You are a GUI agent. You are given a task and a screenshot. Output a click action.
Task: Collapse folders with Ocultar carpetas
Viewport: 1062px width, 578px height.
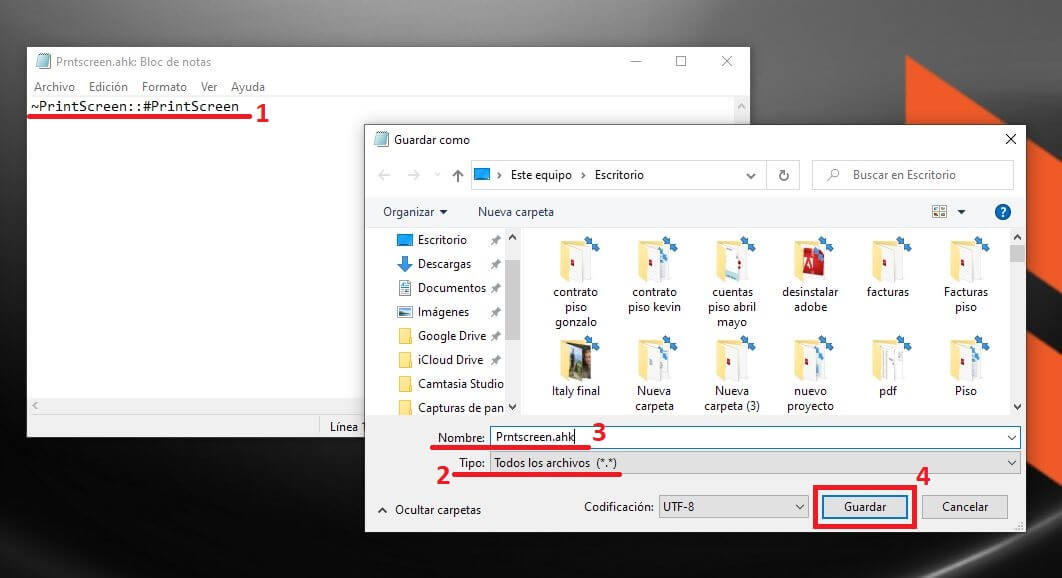[x=429, y=510]
